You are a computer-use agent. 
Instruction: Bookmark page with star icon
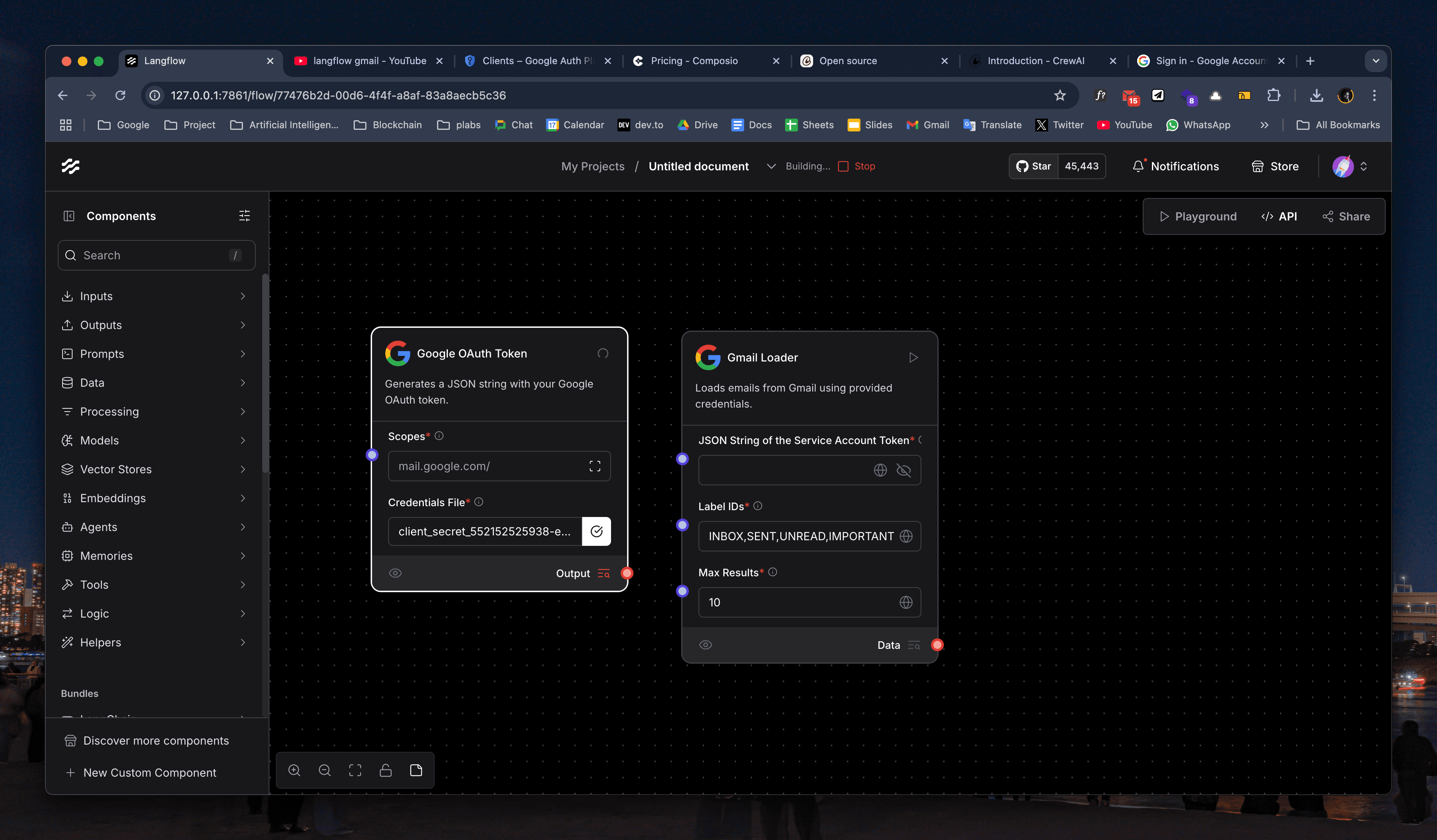(x=1060, y=95)
